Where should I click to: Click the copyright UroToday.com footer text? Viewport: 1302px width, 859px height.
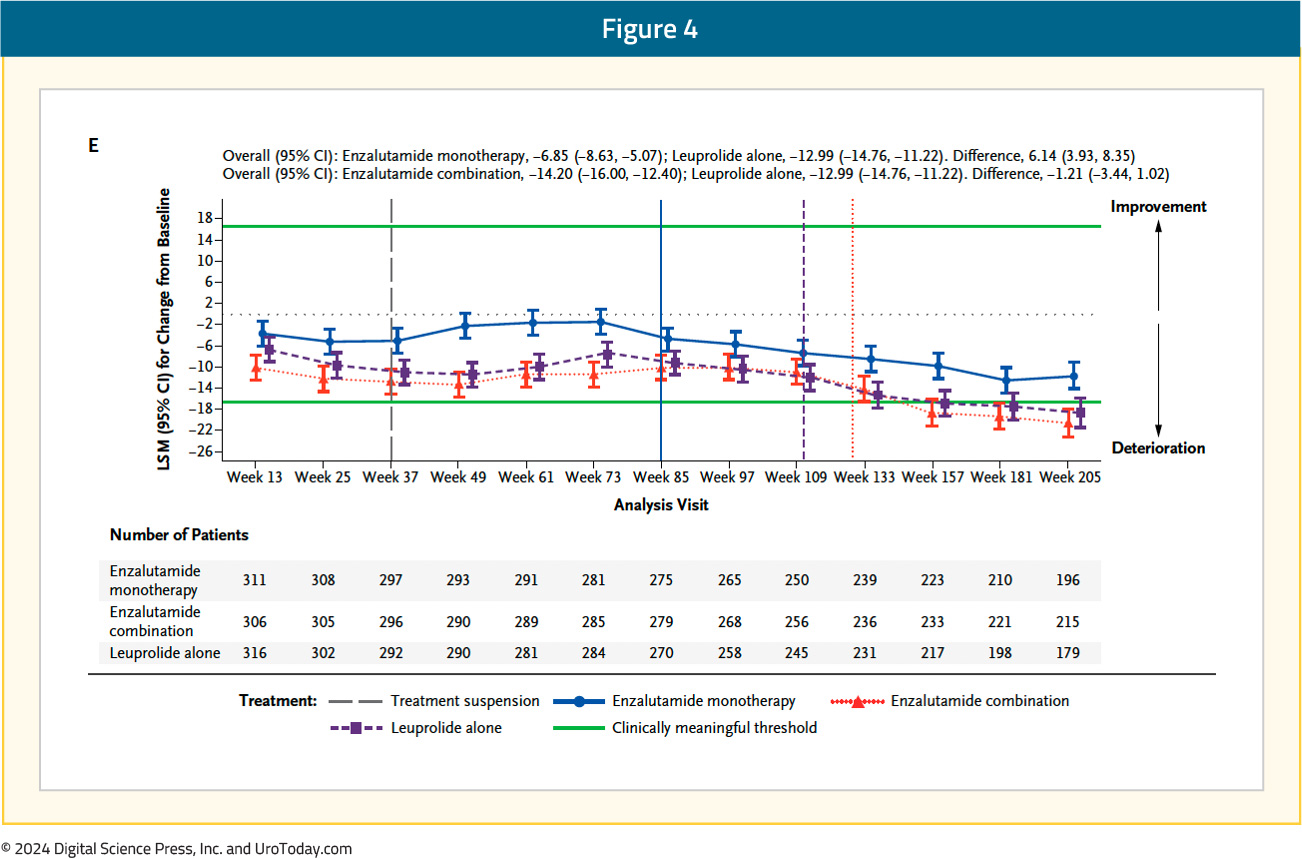[177, 849]
